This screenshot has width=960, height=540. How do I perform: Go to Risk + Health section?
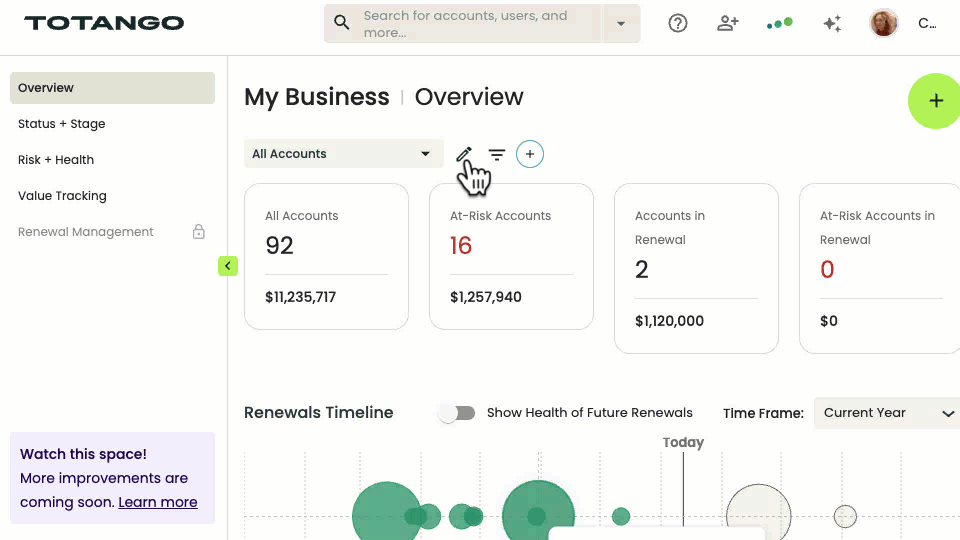[x=56, y=160]
